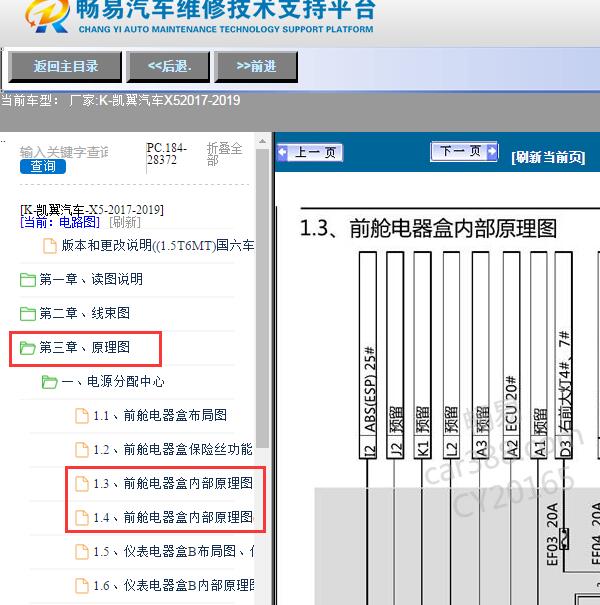Click the folder icon of 电源分配中心

click(50, 382)
